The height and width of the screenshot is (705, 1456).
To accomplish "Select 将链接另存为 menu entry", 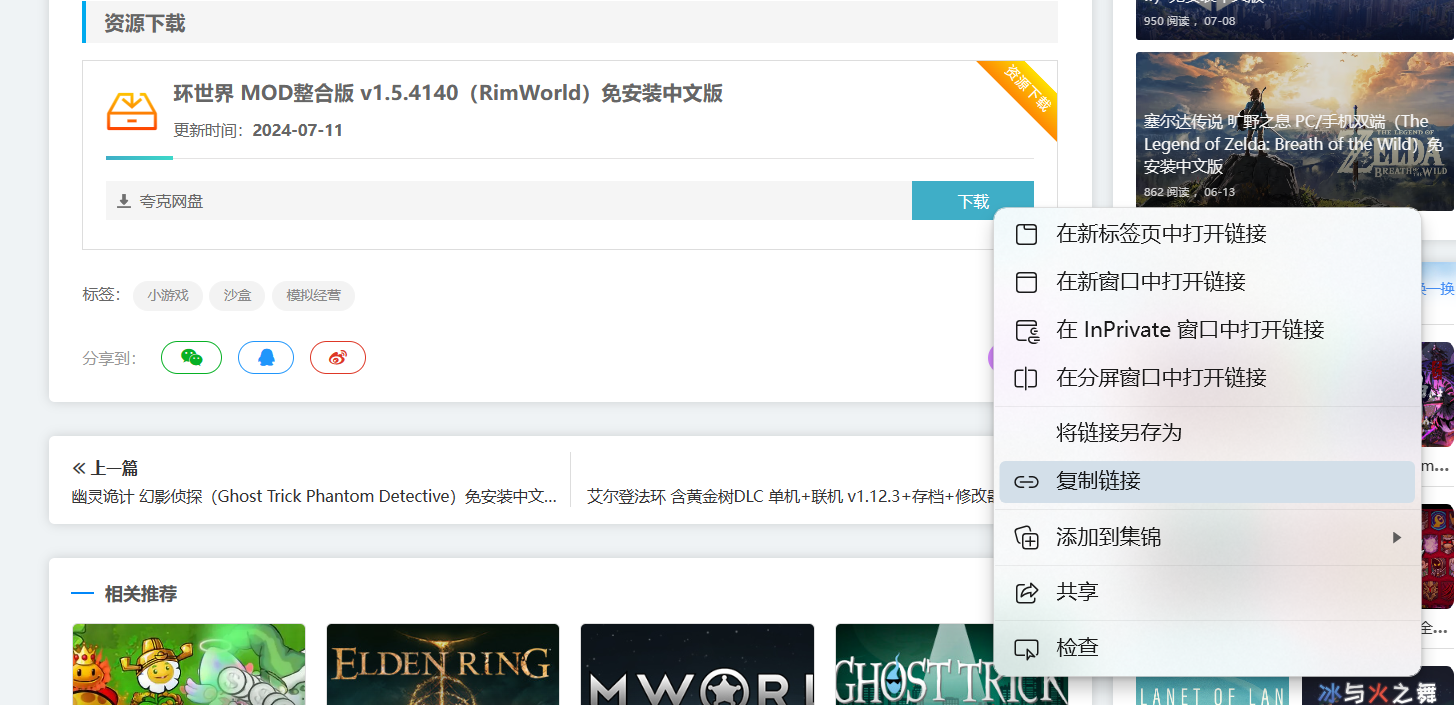I will pyautogui.click(x=1207, y=433).
